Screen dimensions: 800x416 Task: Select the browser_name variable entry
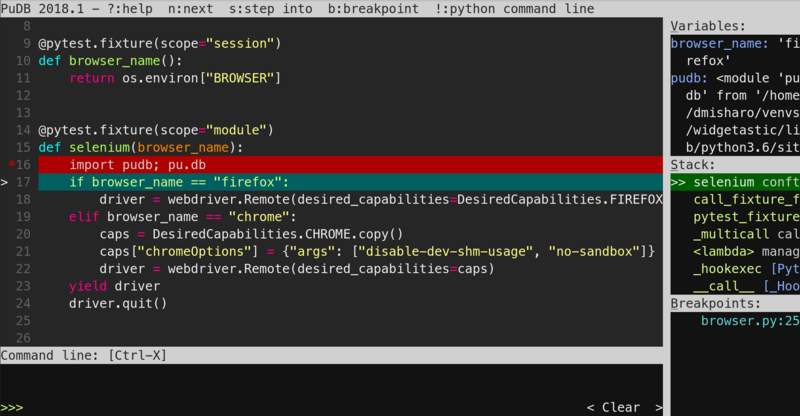[x=735, y=52]
